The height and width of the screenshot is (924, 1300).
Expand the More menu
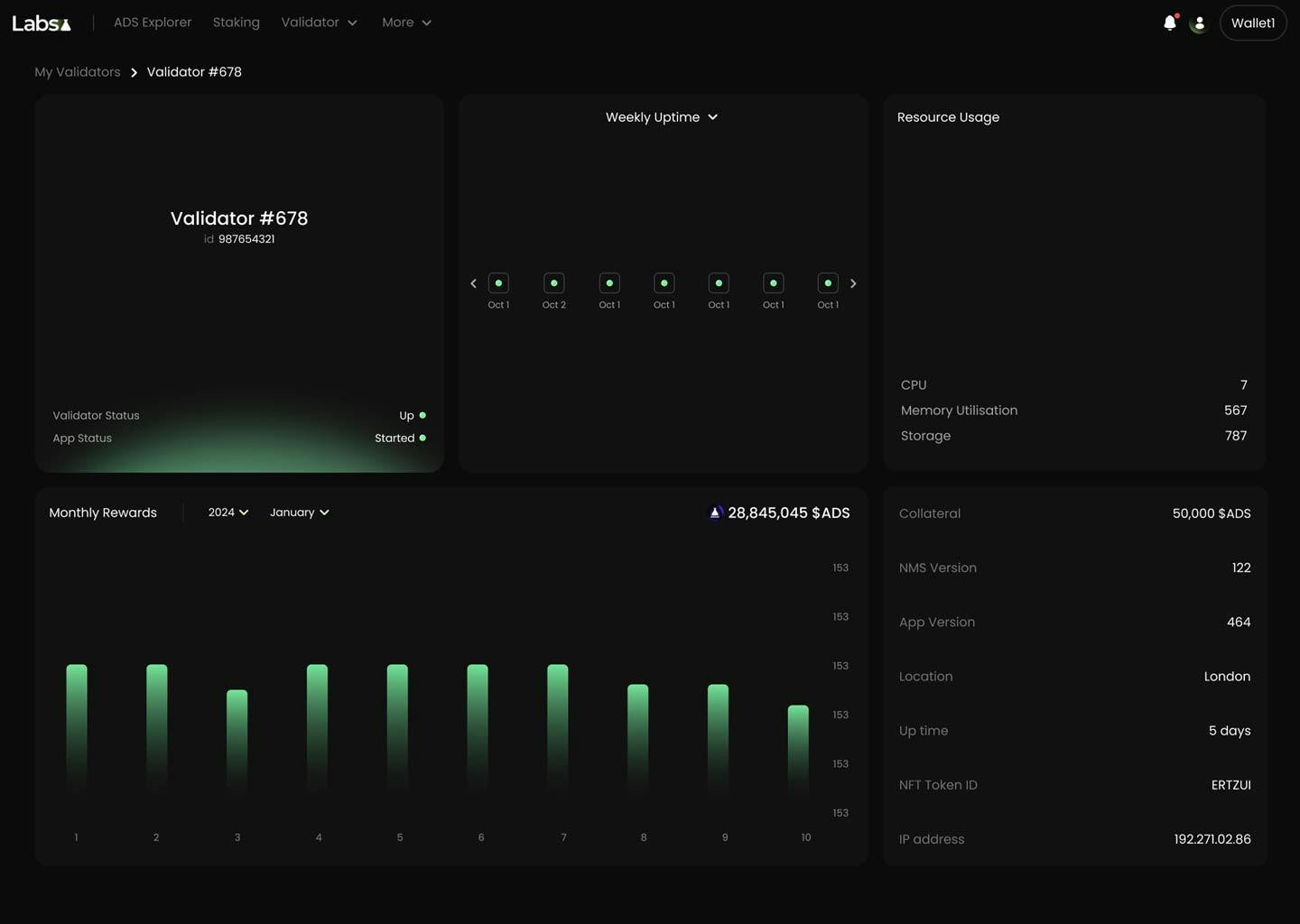pos(406,23)
